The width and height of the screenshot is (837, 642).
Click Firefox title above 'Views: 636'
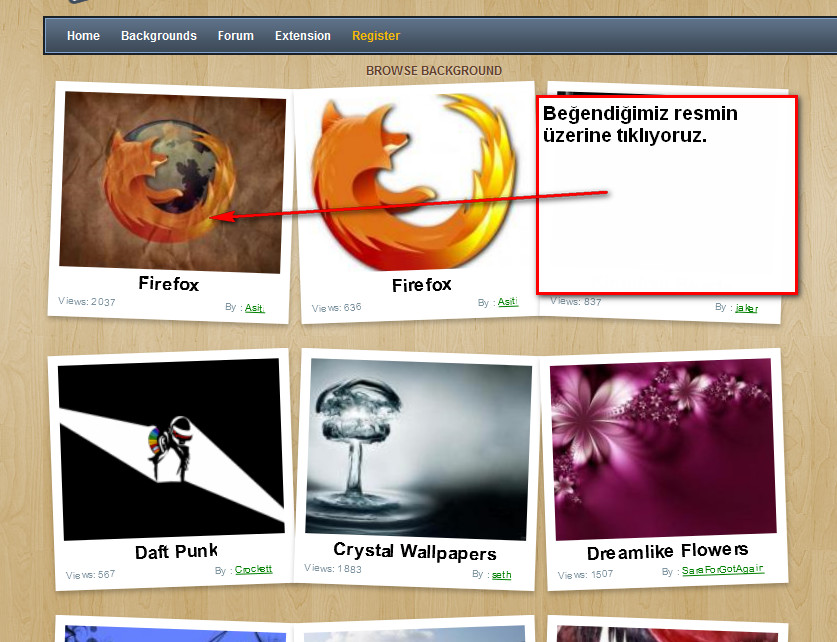pyautogui.click(x=422, y=285)
